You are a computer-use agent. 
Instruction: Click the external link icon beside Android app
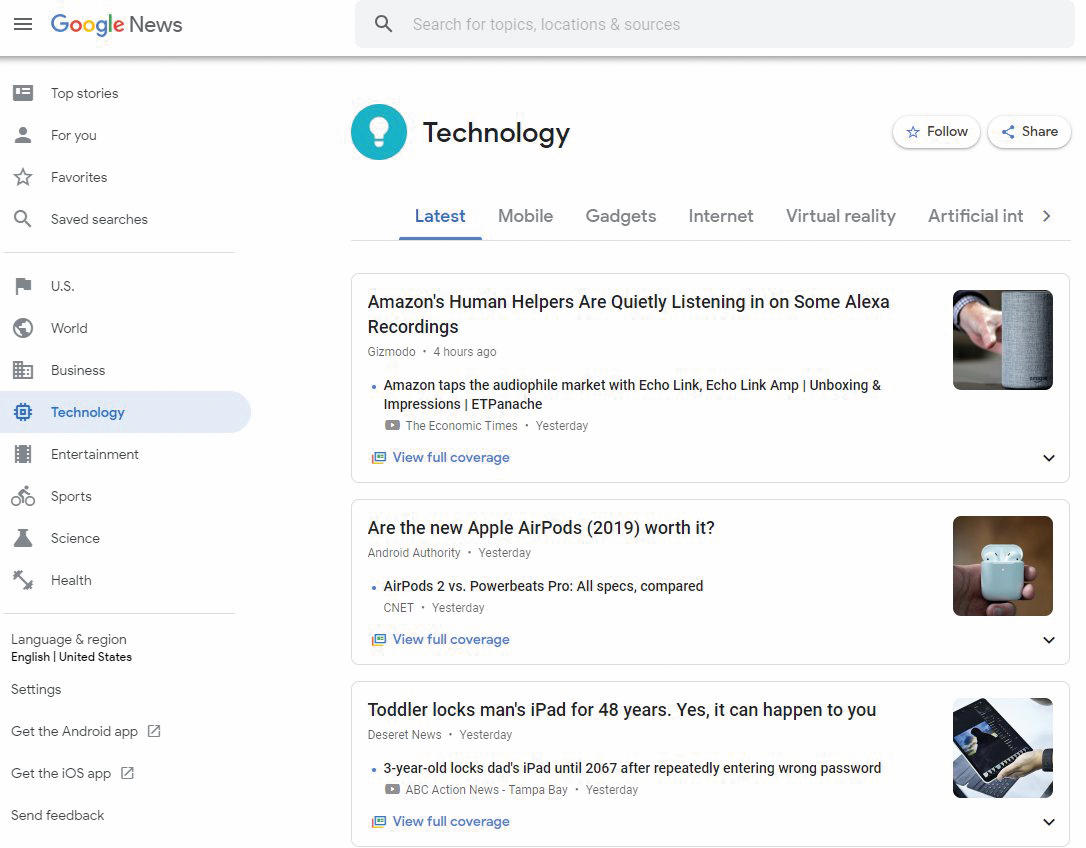coord(154,731)
